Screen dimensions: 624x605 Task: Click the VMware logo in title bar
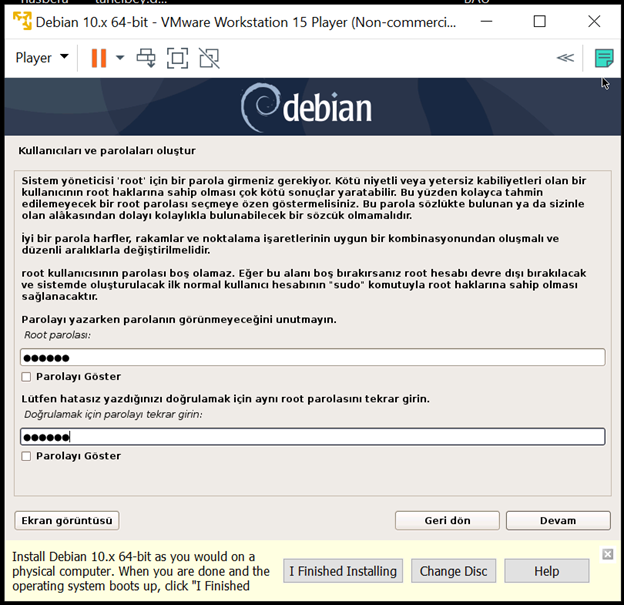[22, 21]
